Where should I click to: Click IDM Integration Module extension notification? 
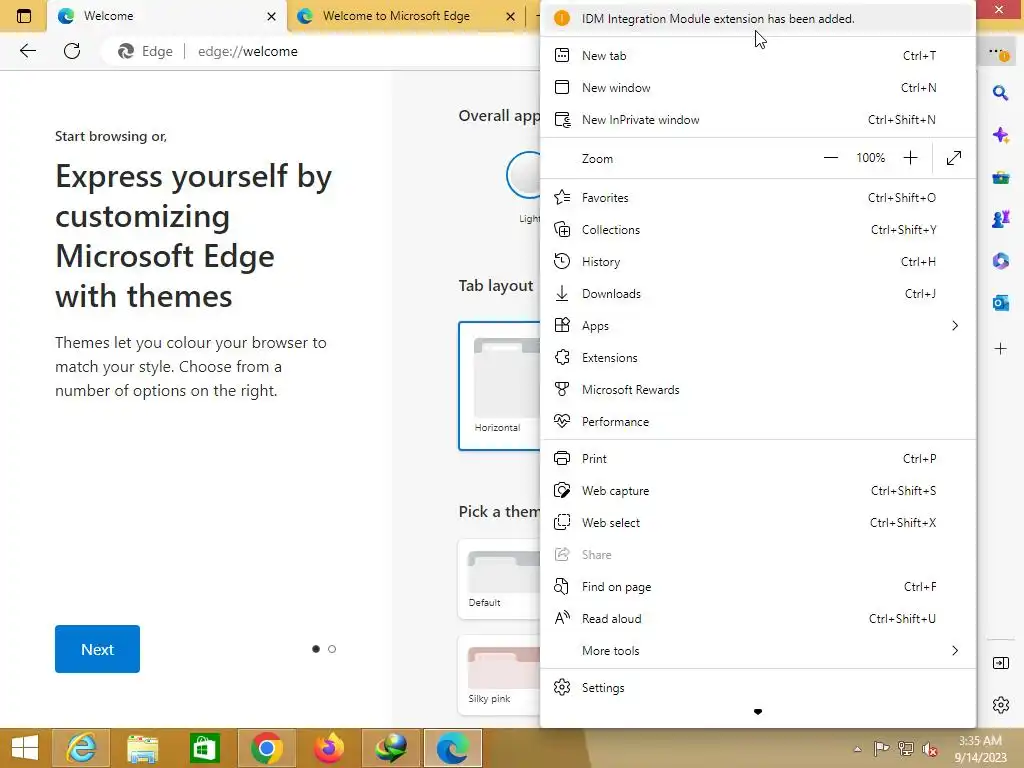(758, 18)
